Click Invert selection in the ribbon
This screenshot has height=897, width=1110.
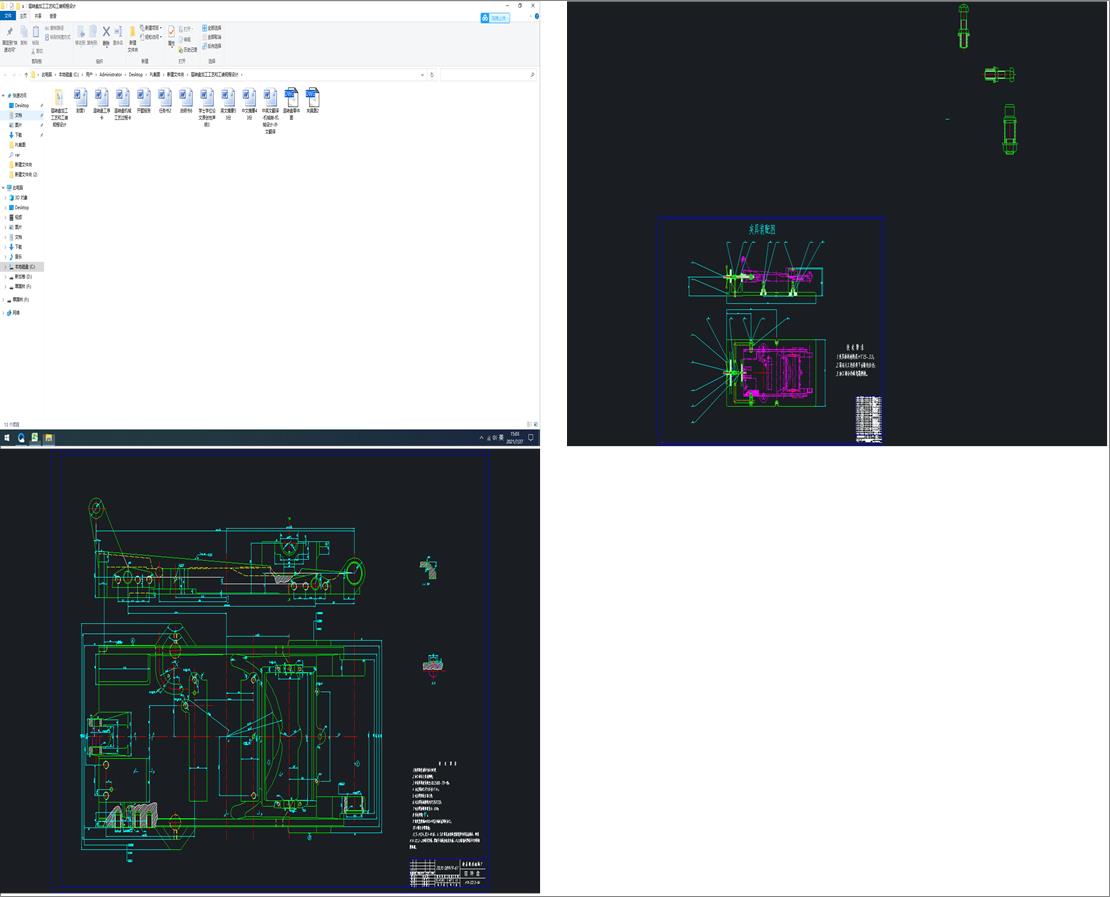click(212, 46)
